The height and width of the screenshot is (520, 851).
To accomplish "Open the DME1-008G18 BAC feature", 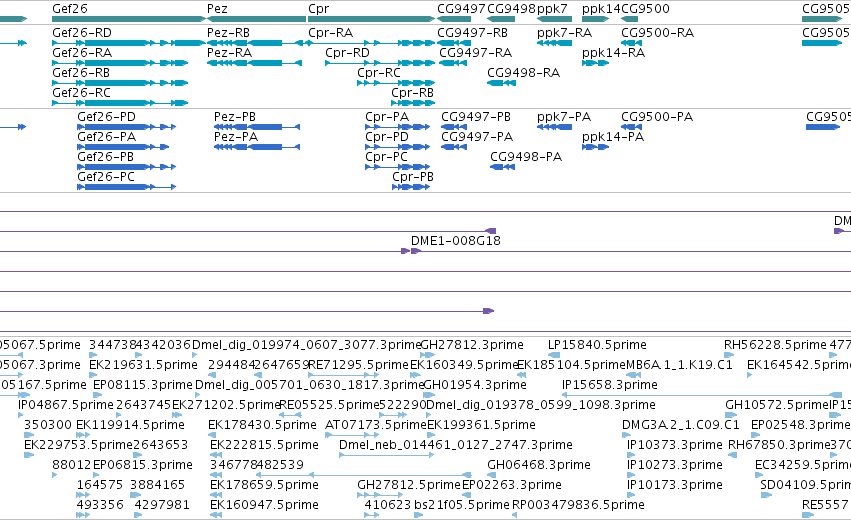I will pos(455,241).
